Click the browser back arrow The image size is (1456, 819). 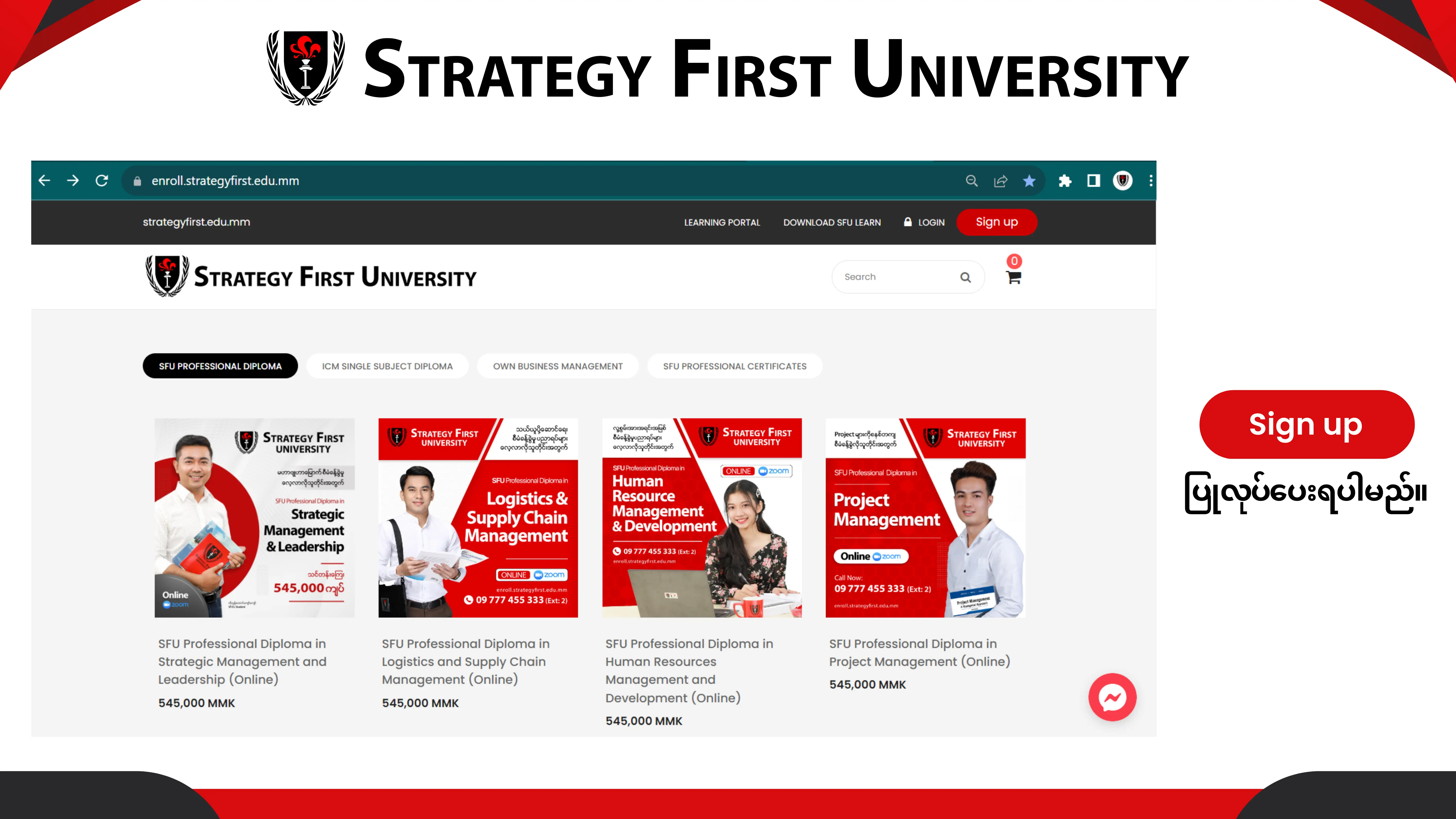[45, 180]
